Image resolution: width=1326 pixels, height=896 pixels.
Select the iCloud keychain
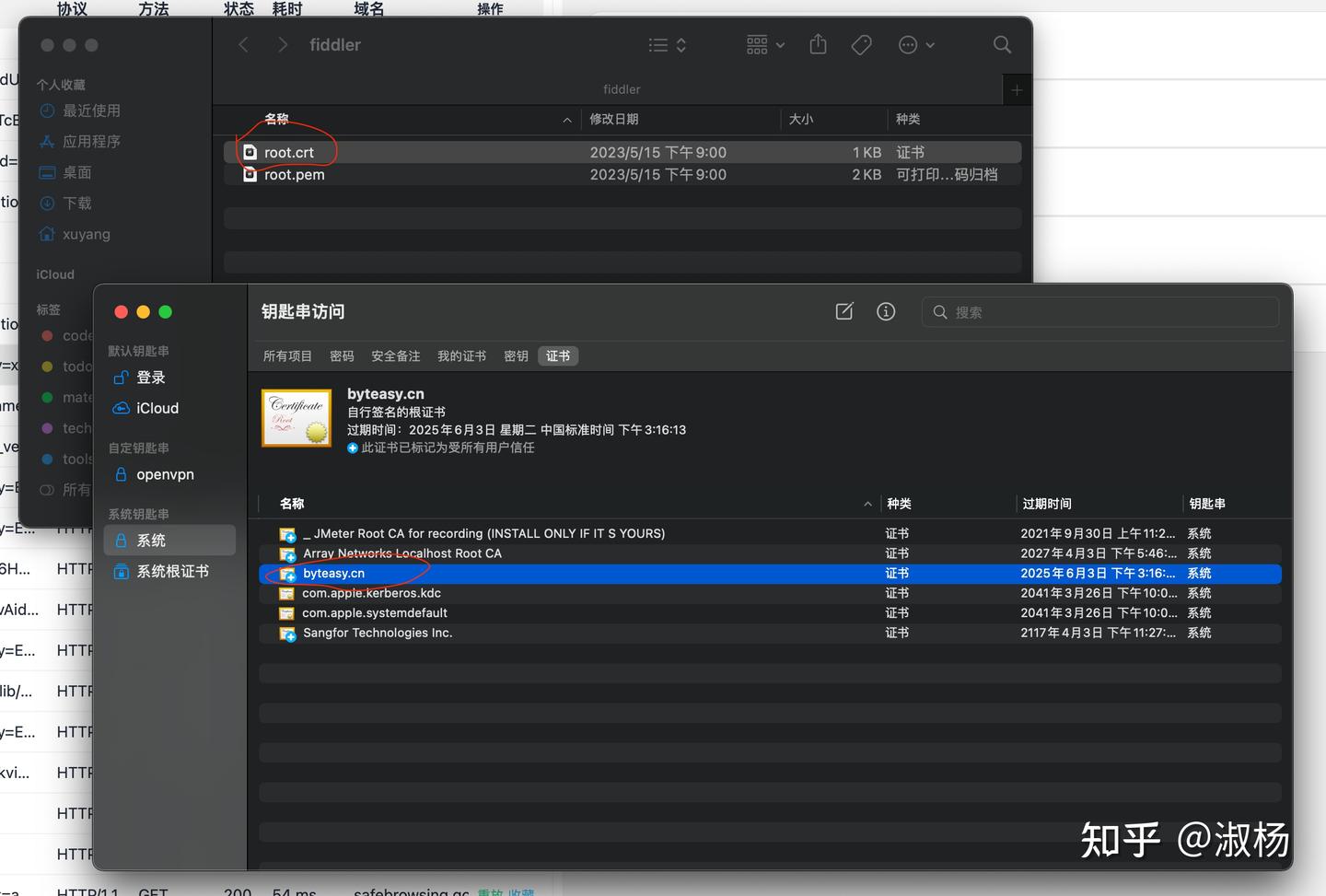point(169,408)
